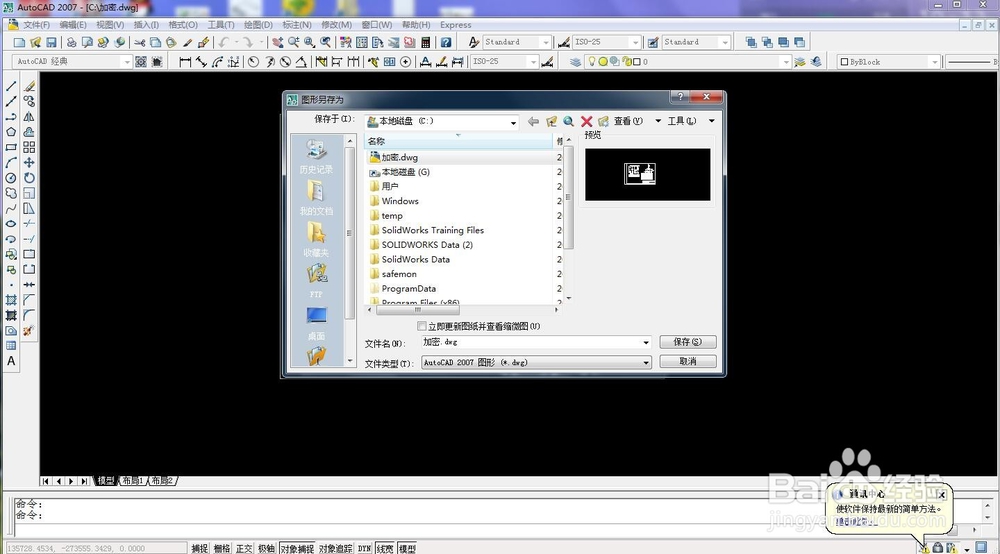Click the Back arrow in save dialog
The width and height of the screenshot is (1000, 554).
pyautogui.click(x=533, y=121)
